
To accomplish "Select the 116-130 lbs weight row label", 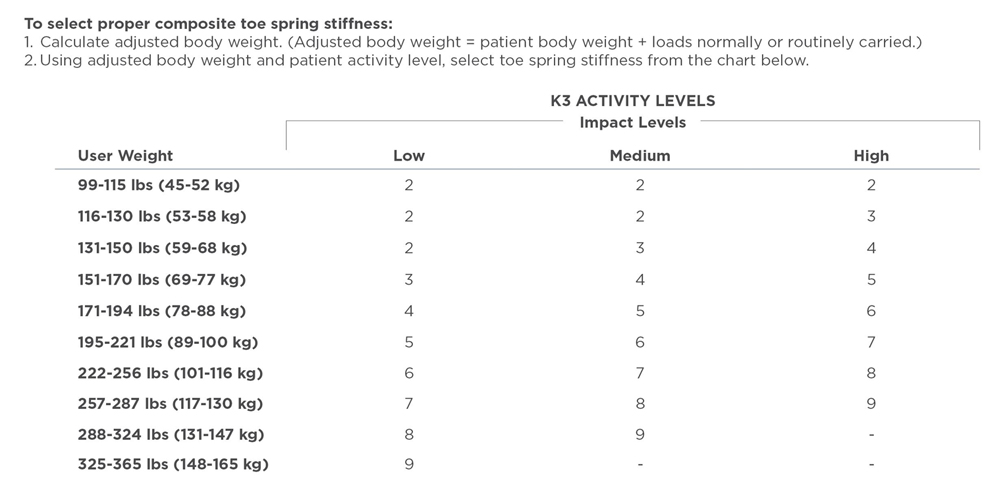I will (x=161, y=216).
